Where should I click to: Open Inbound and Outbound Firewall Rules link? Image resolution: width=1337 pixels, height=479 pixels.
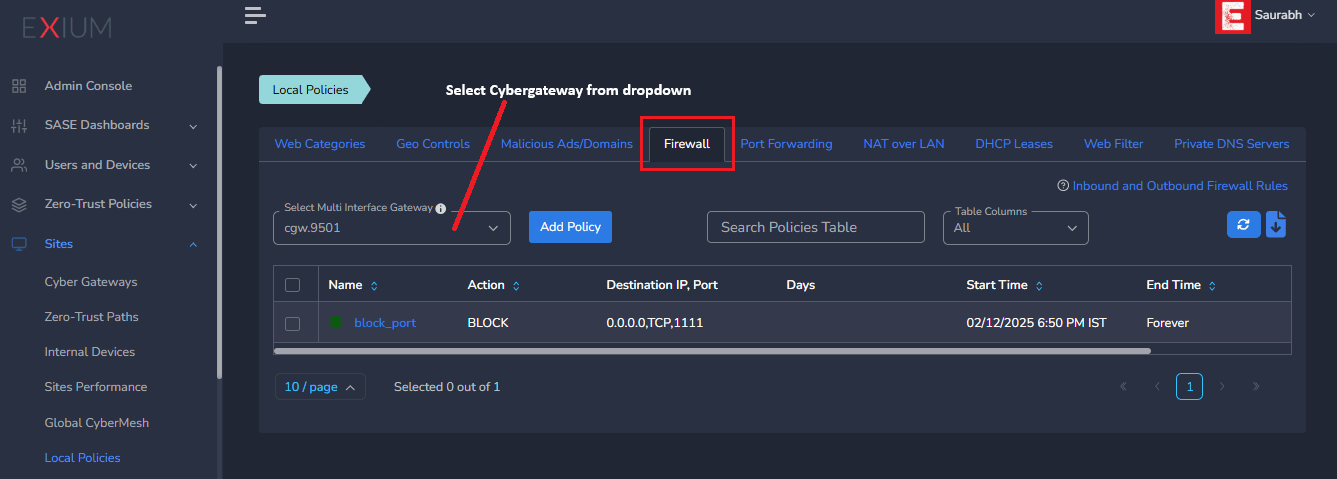(1180, 186)
